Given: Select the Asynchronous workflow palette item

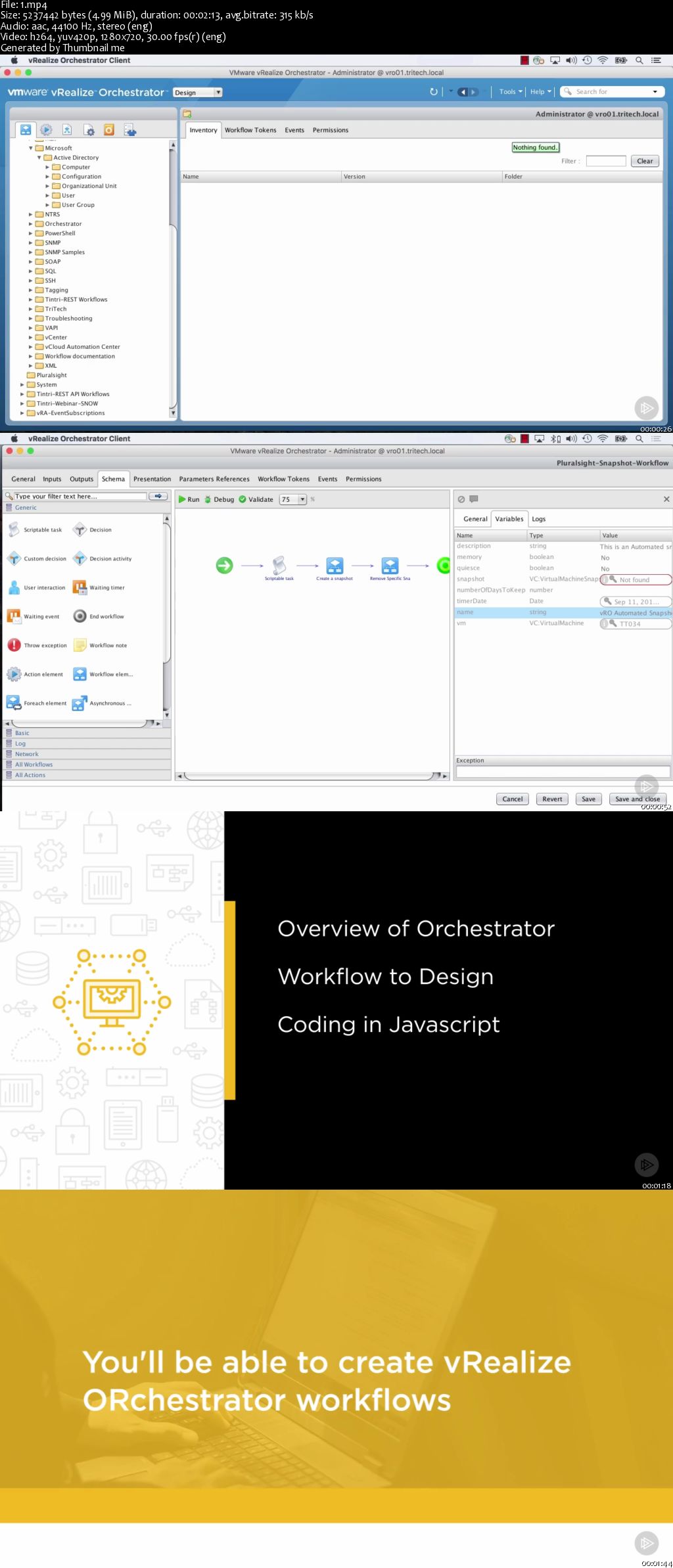Looking at the screenshot, I should pyautogui.click(x=103, y=703).
